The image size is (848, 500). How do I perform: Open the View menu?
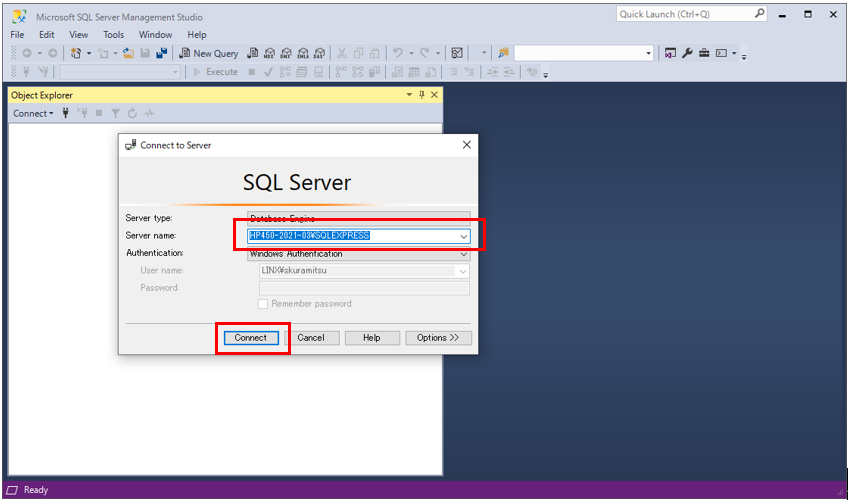click(79, 35)
